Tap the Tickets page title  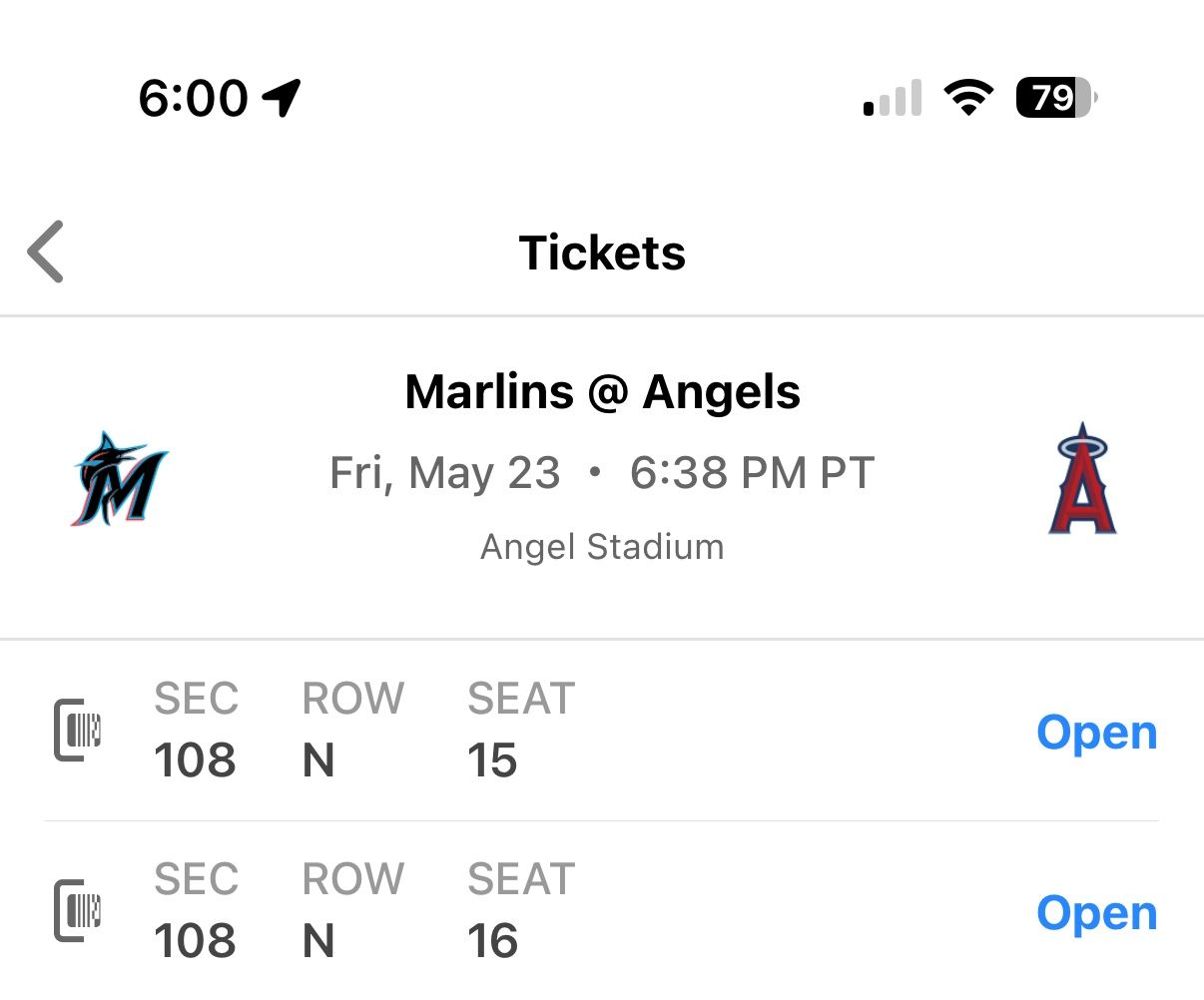tap(602, 252)
